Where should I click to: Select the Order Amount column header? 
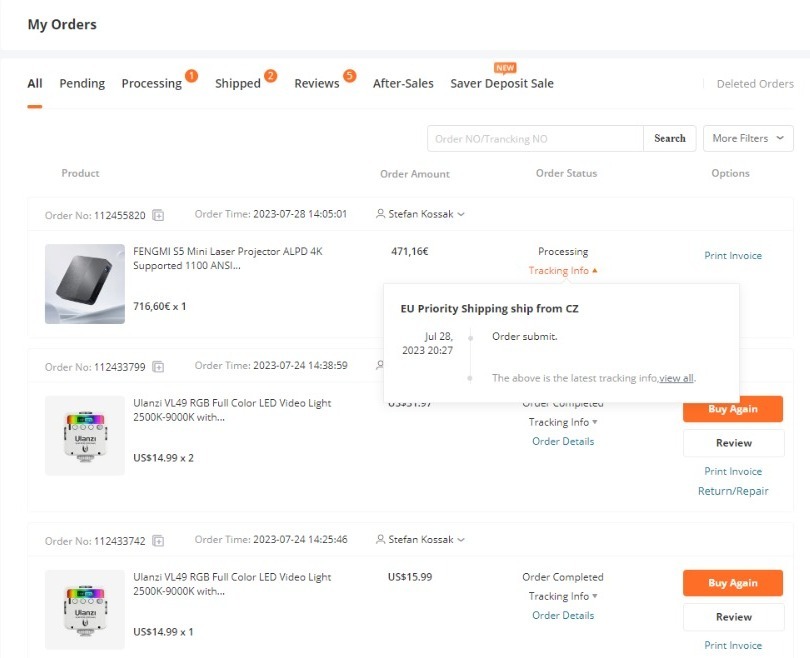pos(415,174)
